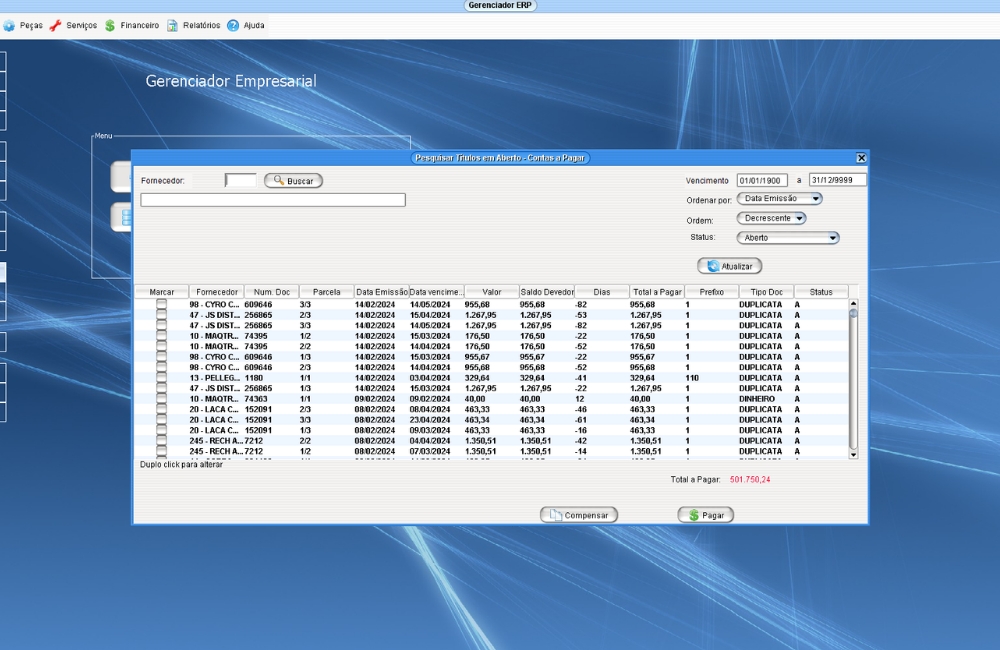This screenshot has height=650, width=1000.
Task: Open the Ajuda menu
Action: click(246, 26)
